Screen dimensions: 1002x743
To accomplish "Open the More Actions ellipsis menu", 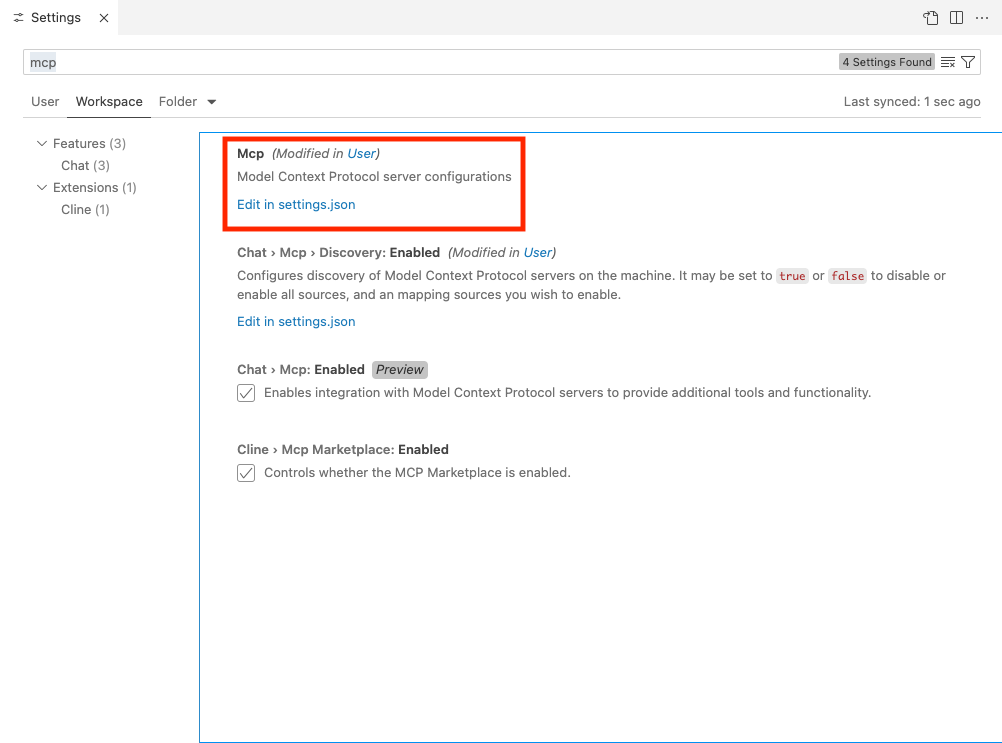I will [x=982, y=17].
